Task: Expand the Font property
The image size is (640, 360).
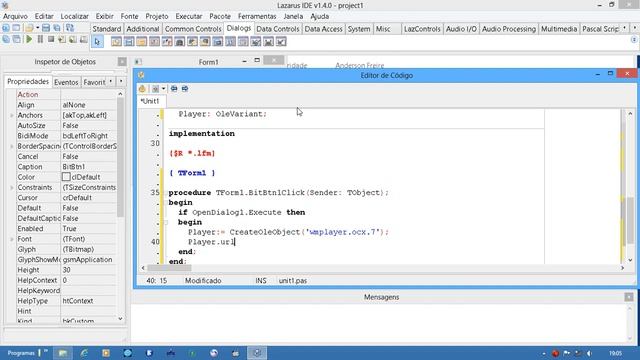Action: (x=11, y=239)
